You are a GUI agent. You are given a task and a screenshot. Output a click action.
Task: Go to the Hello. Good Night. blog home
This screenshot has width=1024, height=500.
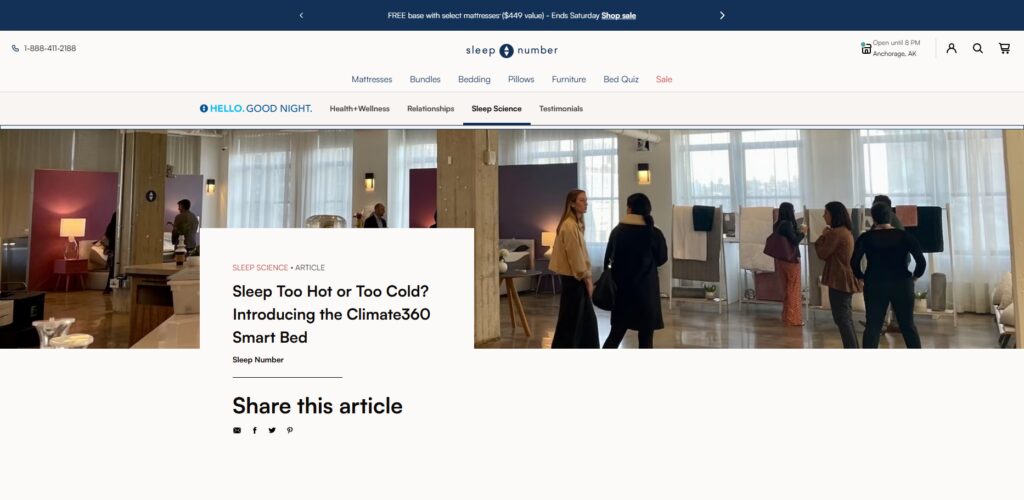(256, 108)
